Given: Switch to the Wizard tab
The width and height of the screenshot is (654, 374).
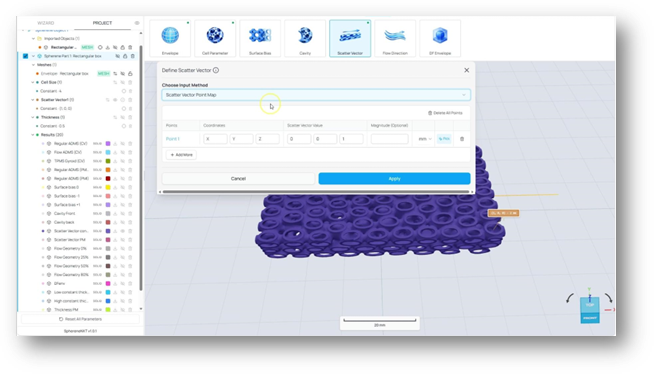Looking at the screenshot, I should (x=45, y=23).
